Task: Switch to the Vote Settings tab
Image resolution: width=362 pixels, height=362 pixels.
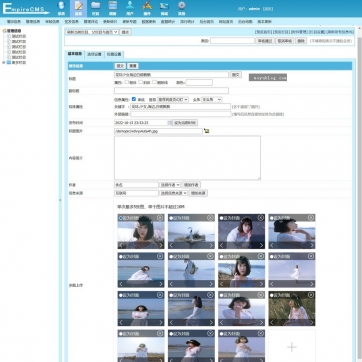Action: [114, 54]
